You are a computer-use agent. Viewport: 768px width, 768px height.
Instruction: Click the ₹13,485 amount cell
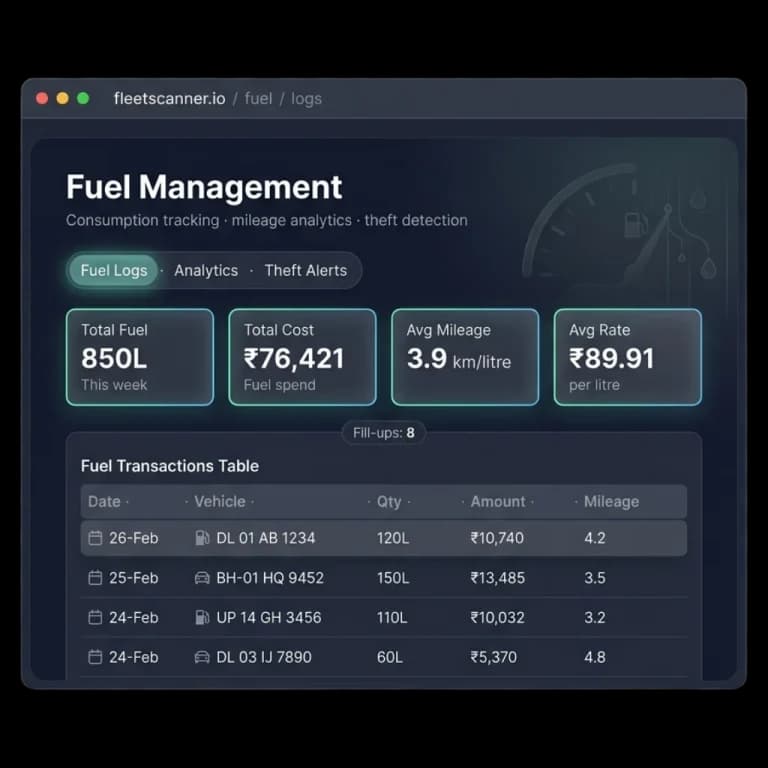[498, 577]
